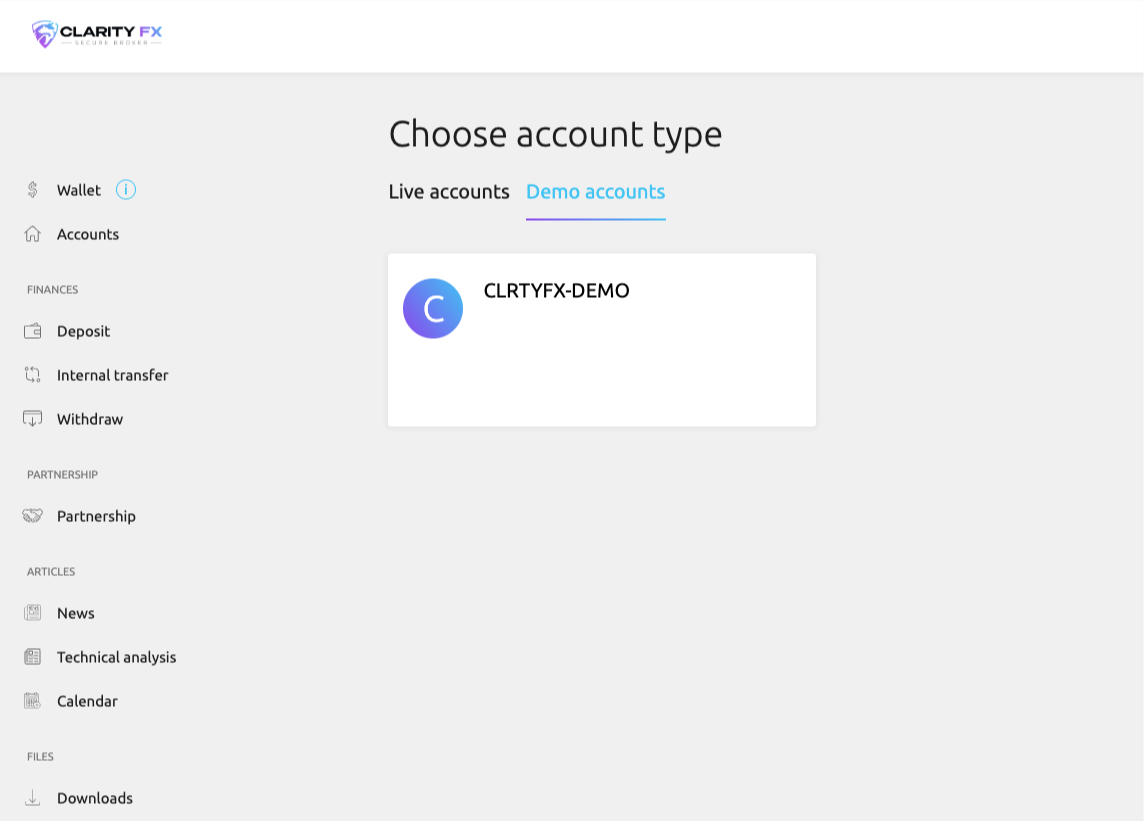Viewport: 1144px width, 821px height.
Task: Click the purple C account avatar
Action: 433,308
